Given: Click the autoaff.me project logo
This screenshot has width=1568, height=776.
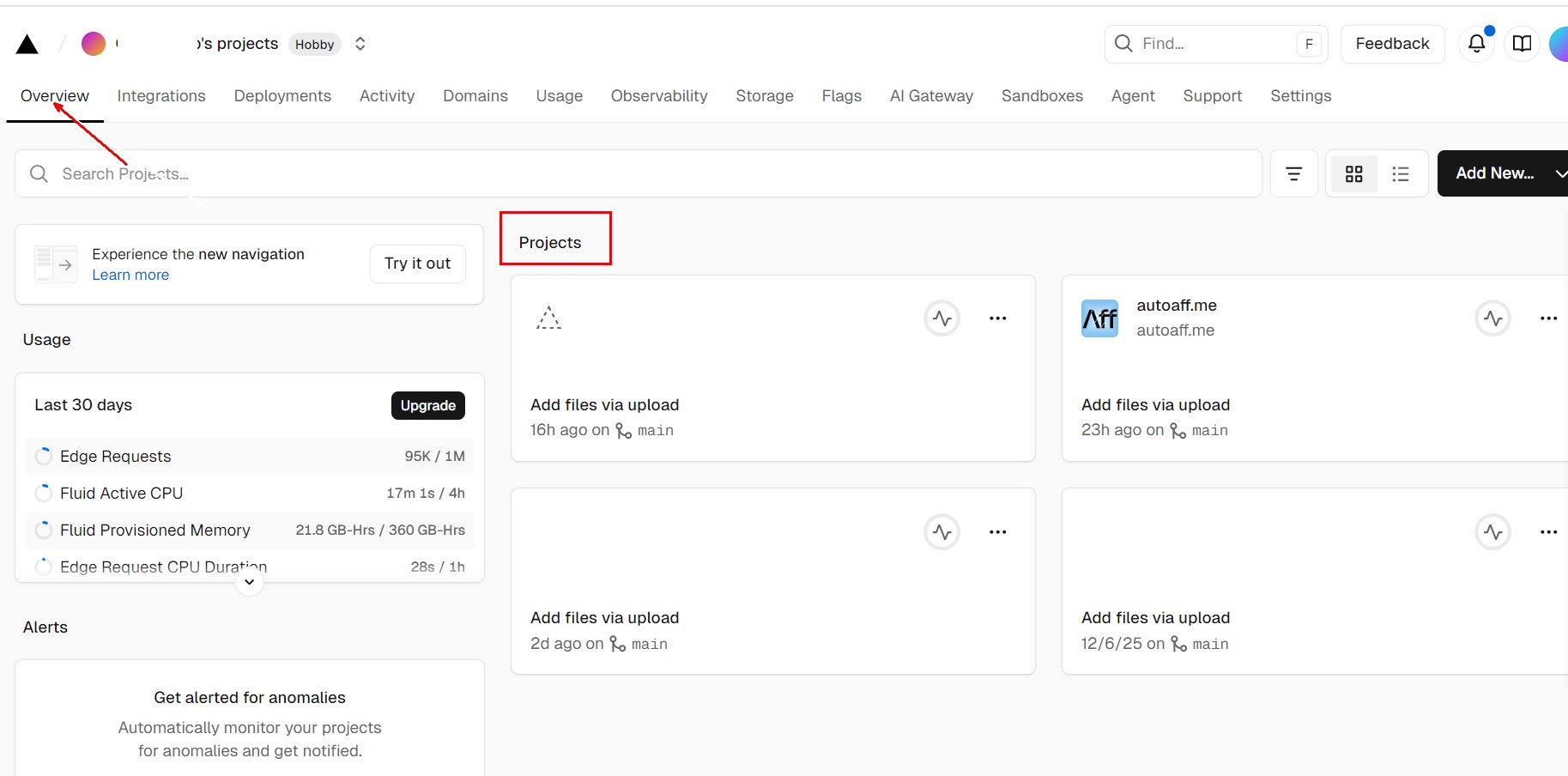Looking at the screenshot, I should [1099, 318].
